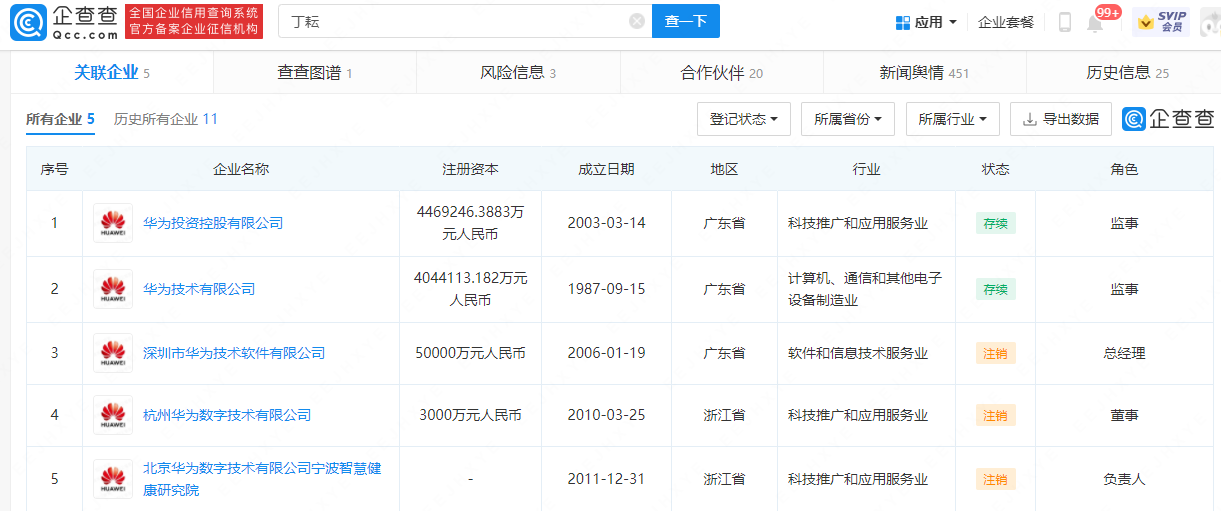Open notifications bell with 99+ badge
The image size is (1221, 511).
click(1095, 22)
